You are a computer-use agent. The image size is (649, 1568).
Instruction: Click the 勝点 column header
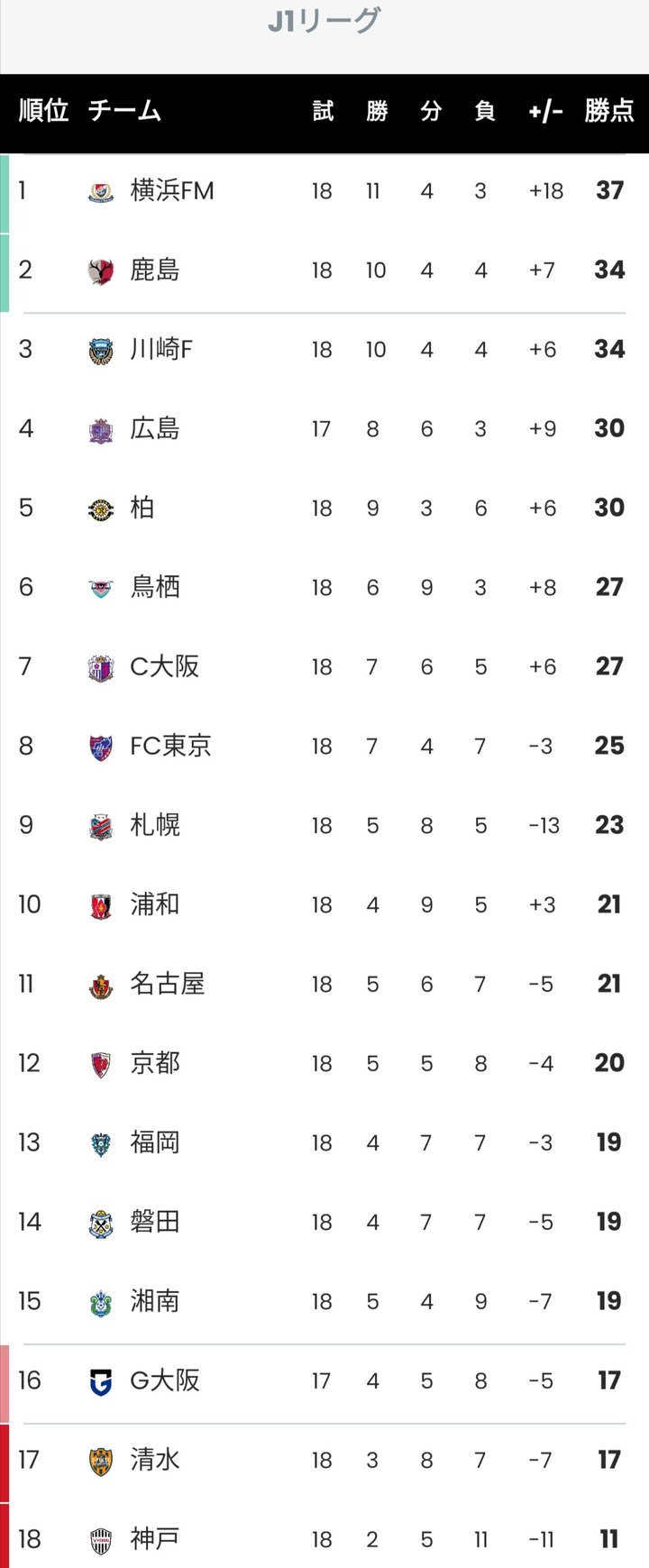(609, 111)
